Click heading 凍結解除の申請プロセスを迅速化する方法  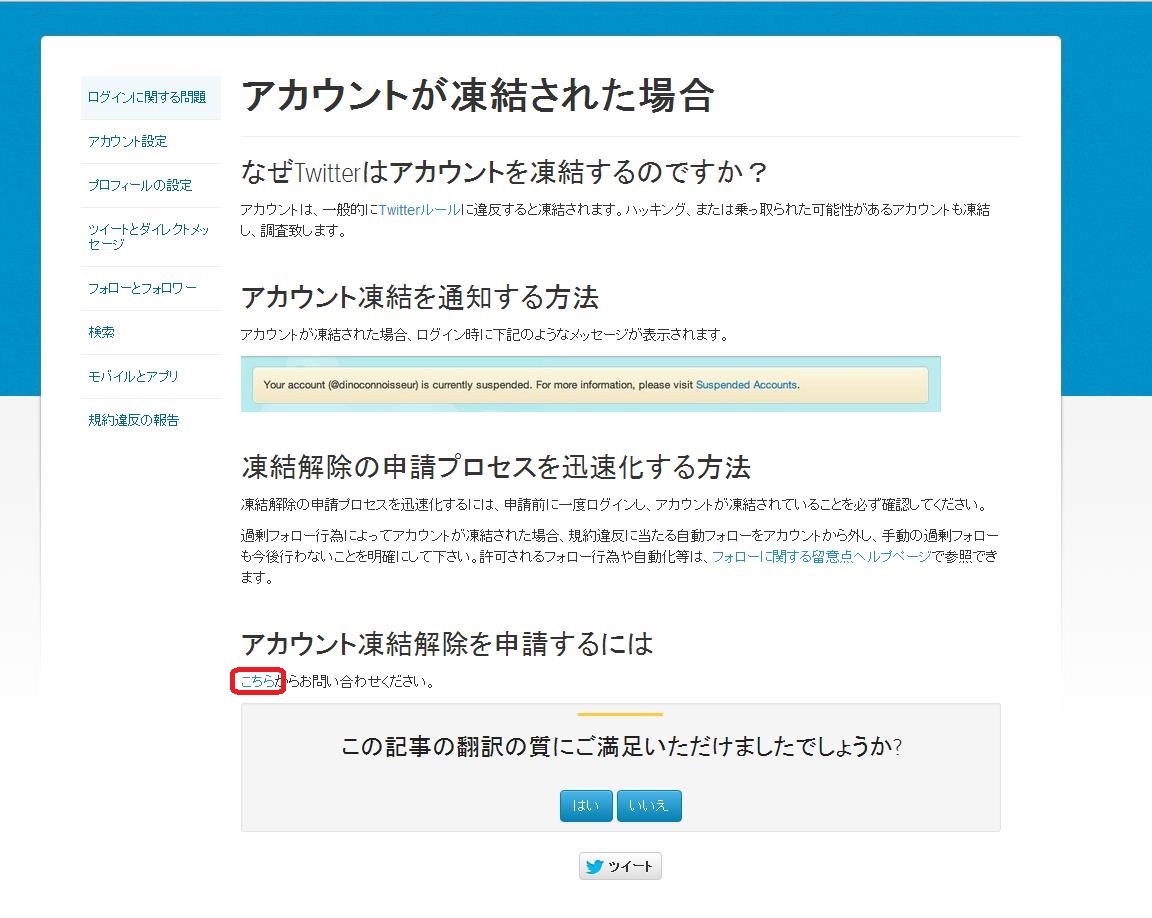click(496, 467)
